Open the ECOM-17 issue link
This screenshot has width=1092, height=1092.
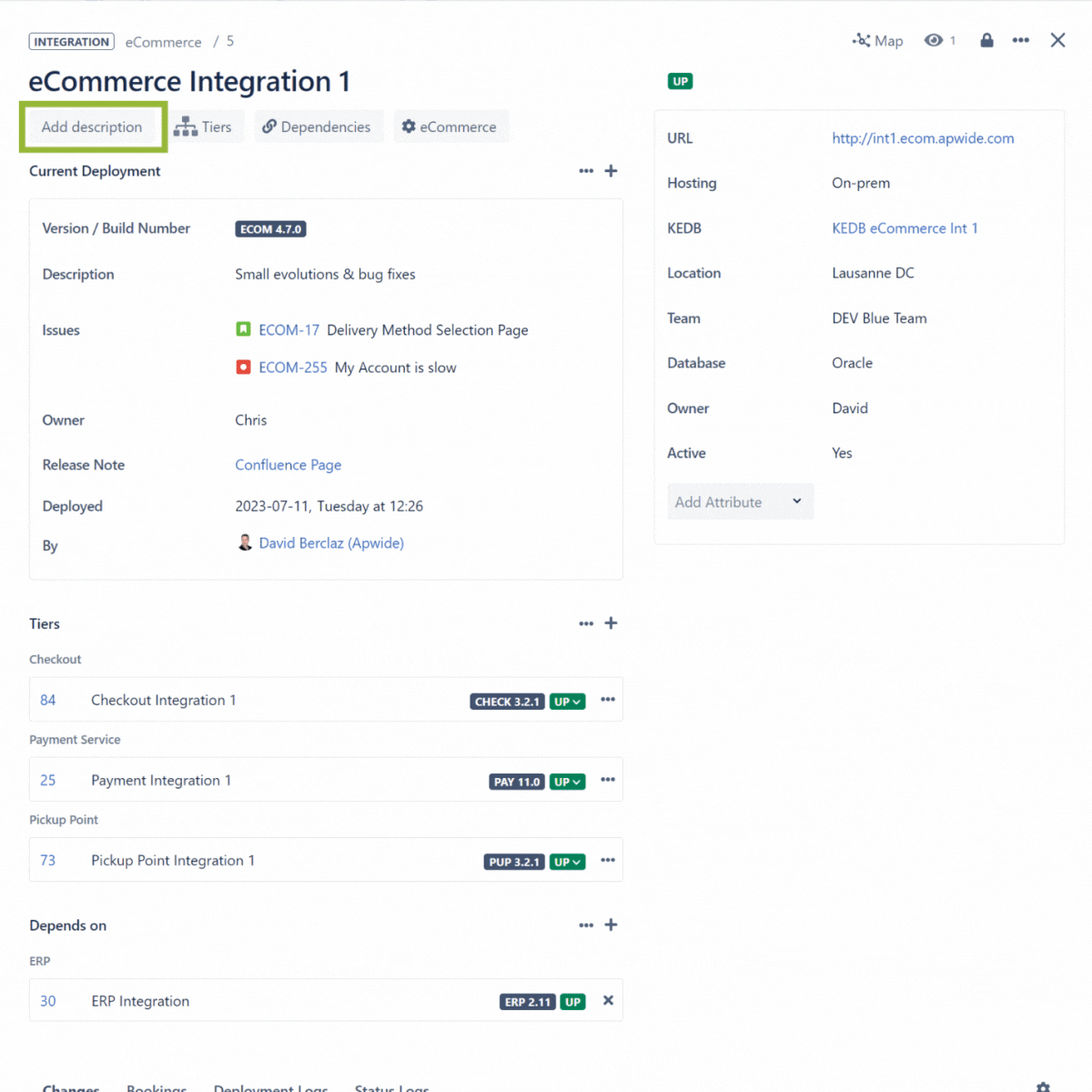tap(288, 330)
